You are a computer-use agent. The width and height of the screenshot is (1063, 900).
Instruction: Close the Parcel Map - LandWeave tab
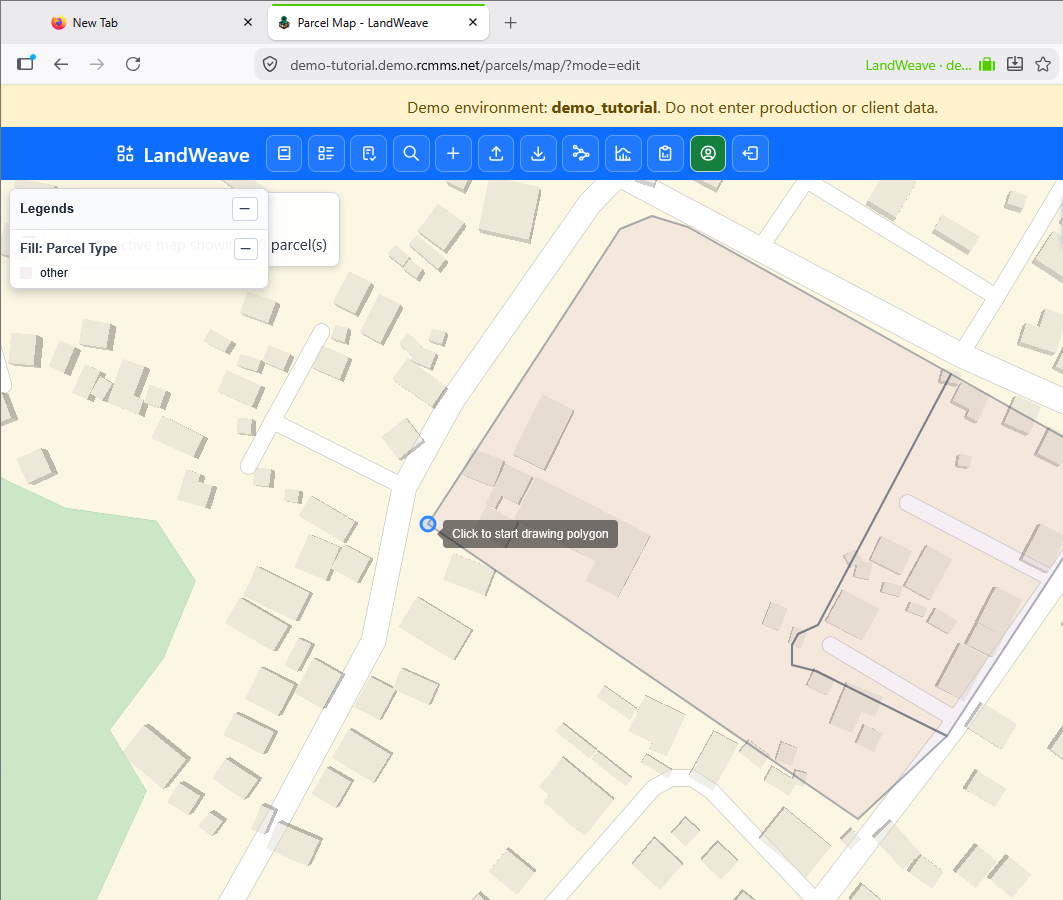click(473, 22)
